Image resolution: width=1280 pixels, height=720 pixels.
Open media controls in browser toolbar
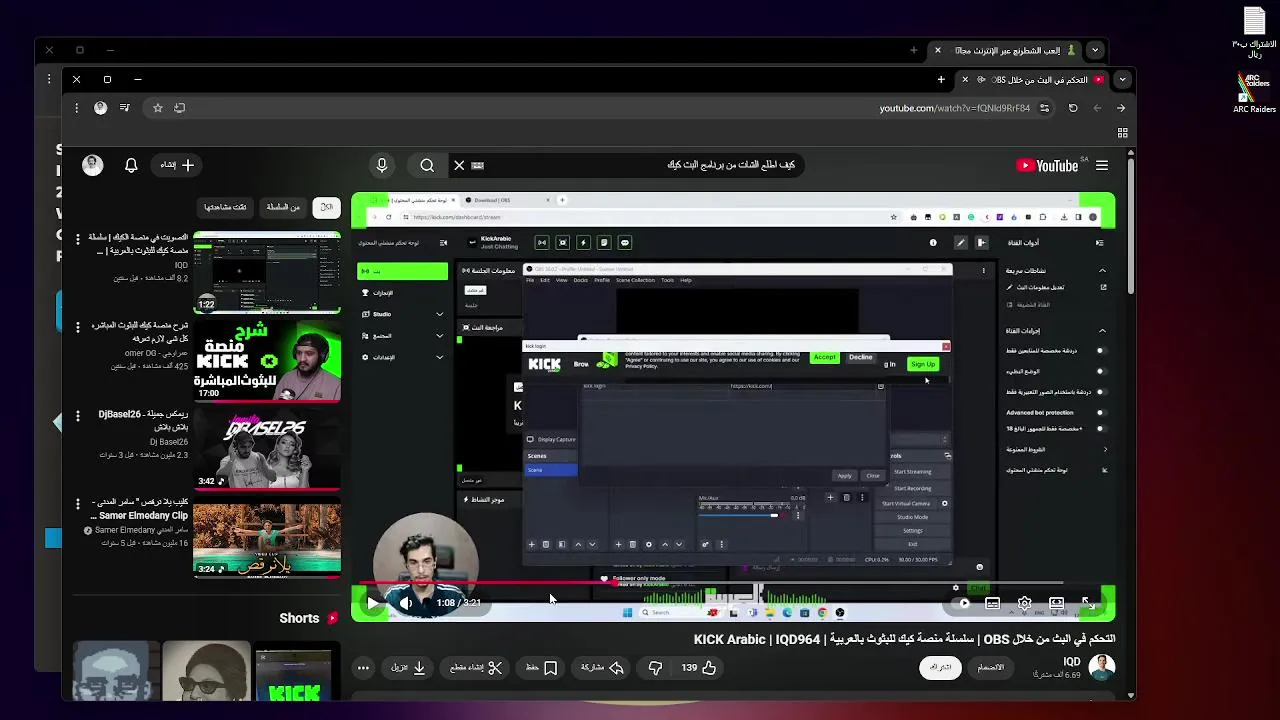coord(125,108)
